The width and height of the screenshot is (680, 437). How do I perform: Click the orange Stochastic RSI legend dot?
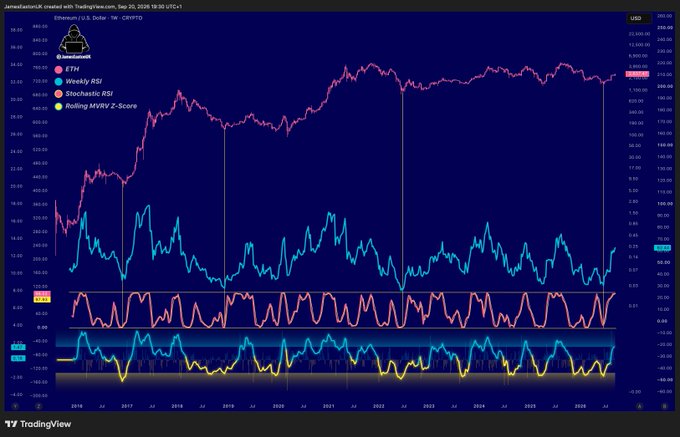click(x=59, y=94)
